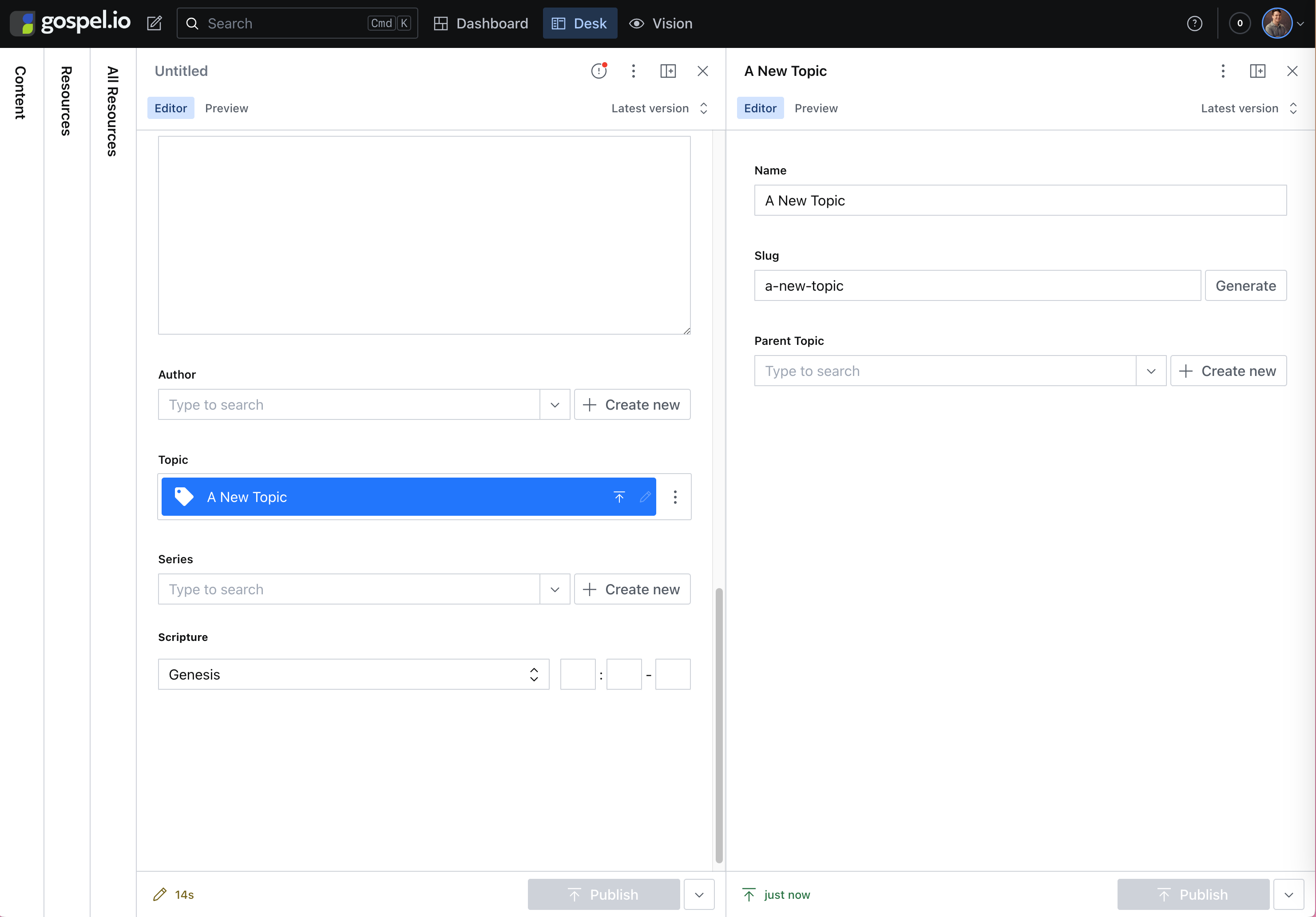Open the user avatar menu
This screenshot has height=917, width=1316.
click(x=1277, y=24)
